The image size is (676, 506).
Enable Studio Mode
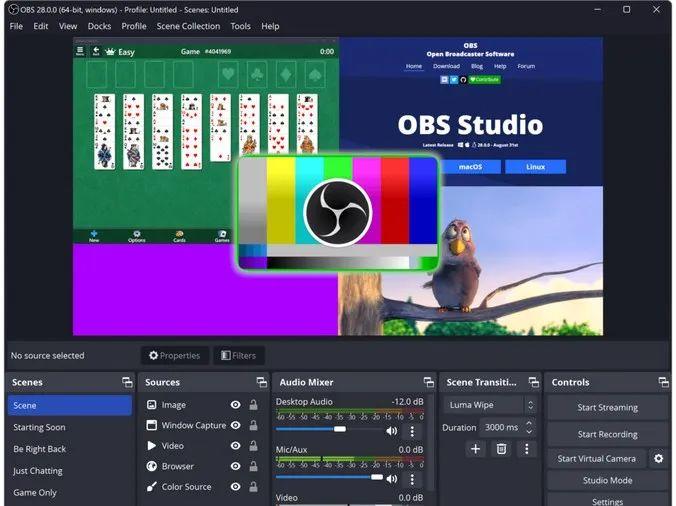[x=607, y=480]
